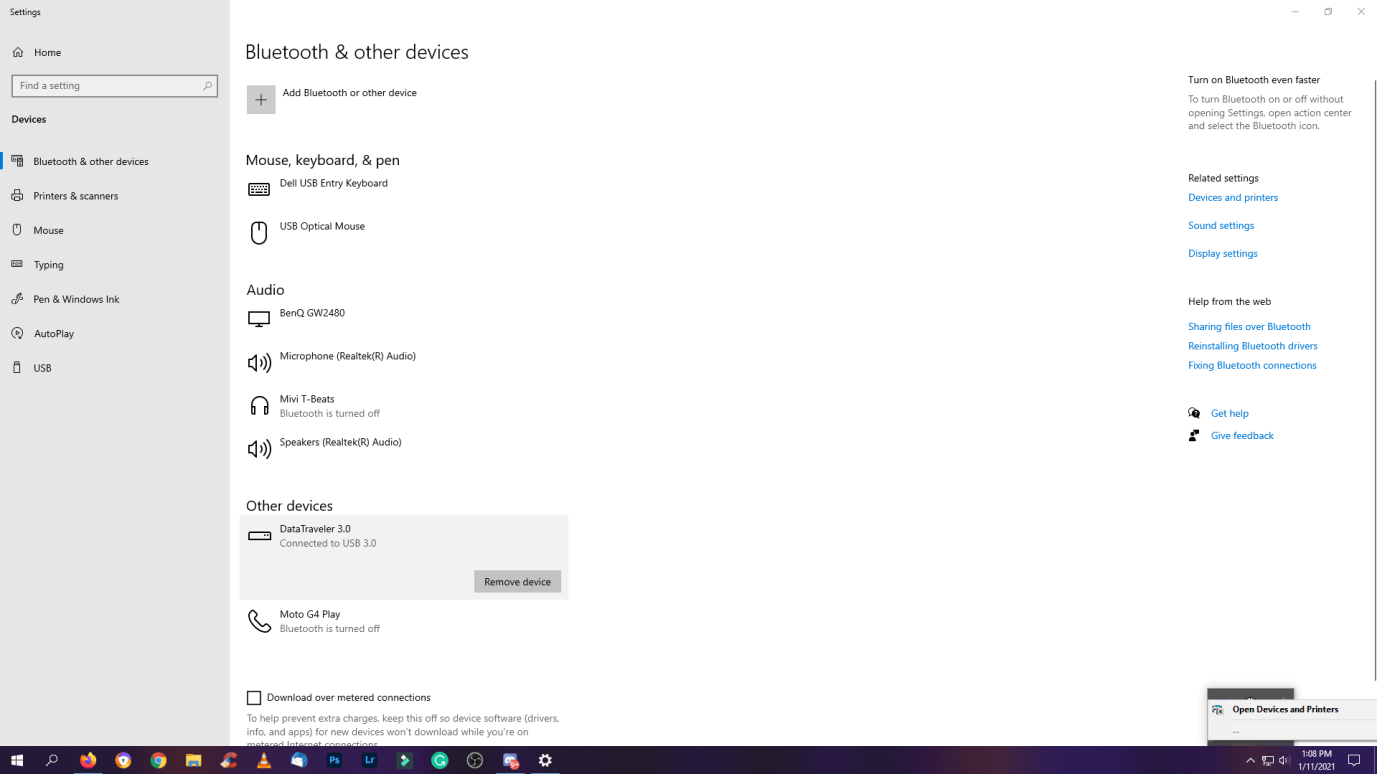Open USB settings page
Image resolution: width=1377 pixels, height=774 pixels.
(x=115, y=368)
